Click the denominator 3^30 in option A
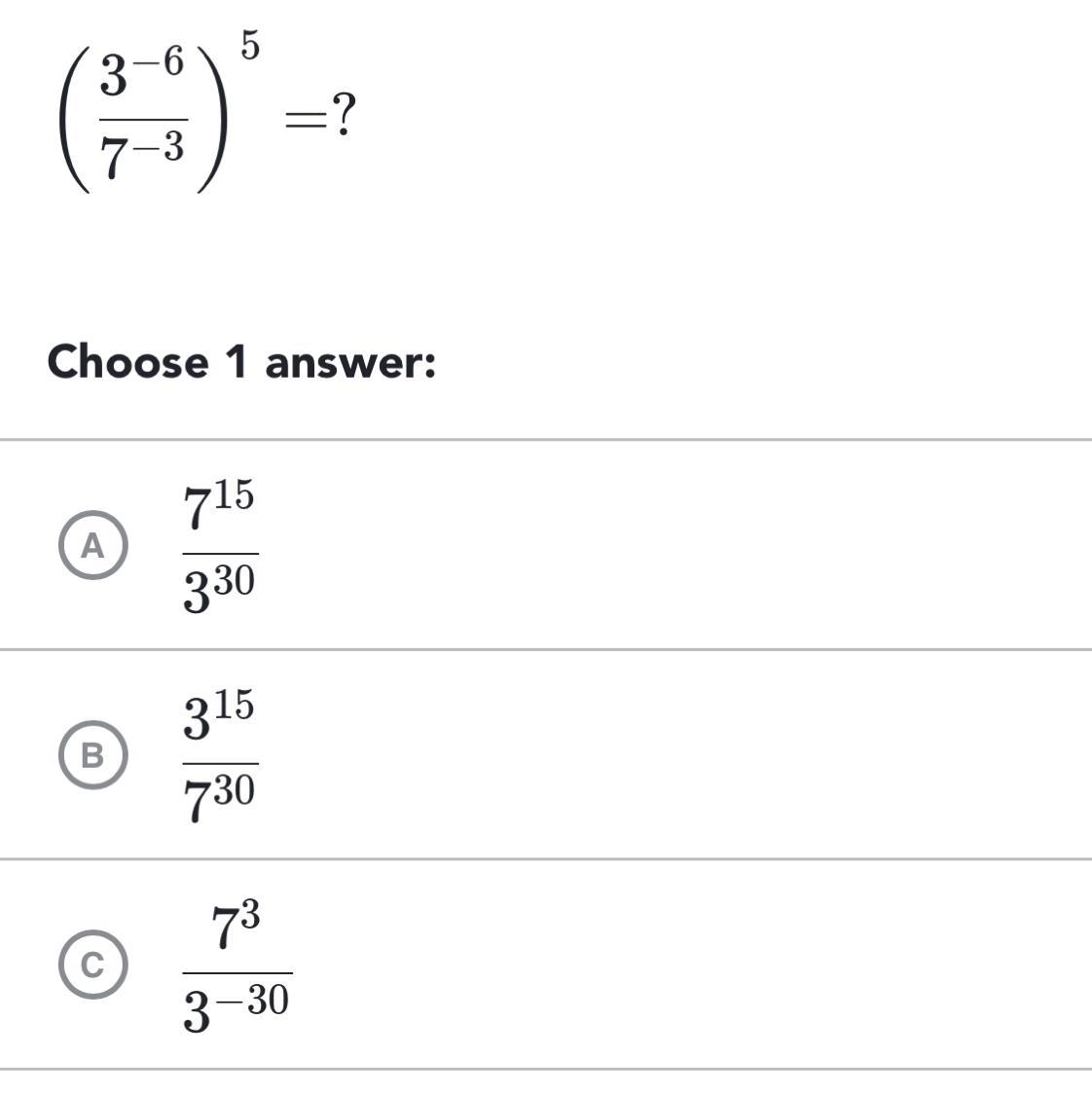Image resolution: width=1092 pixels, height=1093 pixels. pos(219,589)
